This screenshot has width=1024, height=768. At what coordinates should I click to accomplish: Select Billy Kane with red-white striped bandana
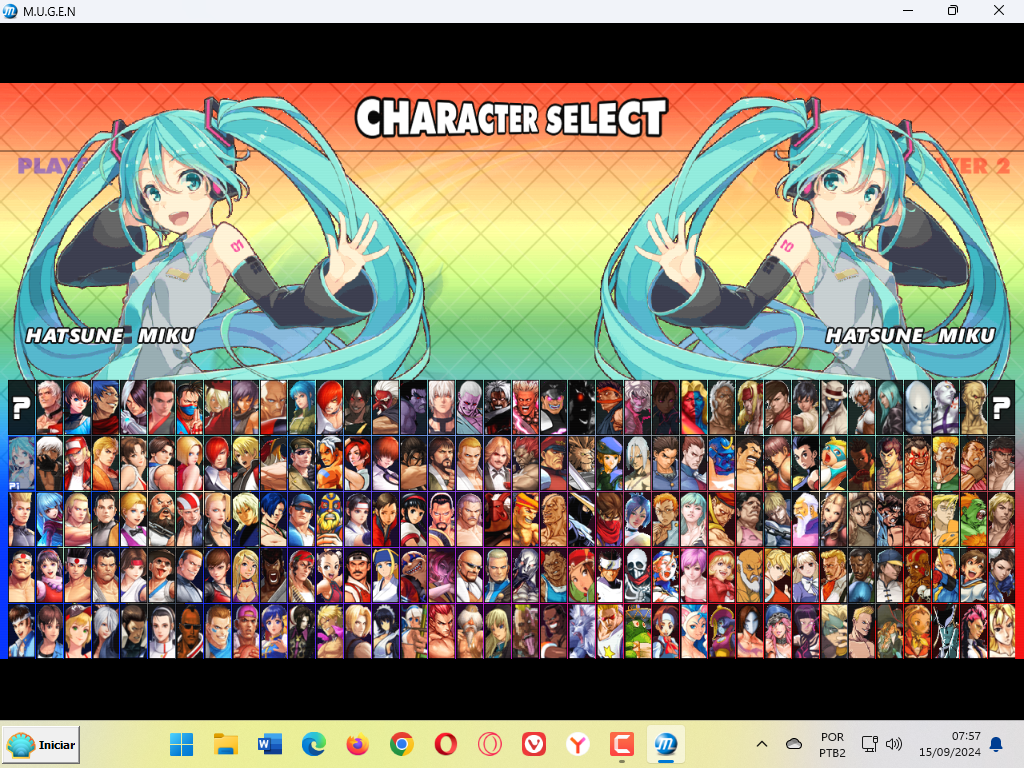(189, 520)
